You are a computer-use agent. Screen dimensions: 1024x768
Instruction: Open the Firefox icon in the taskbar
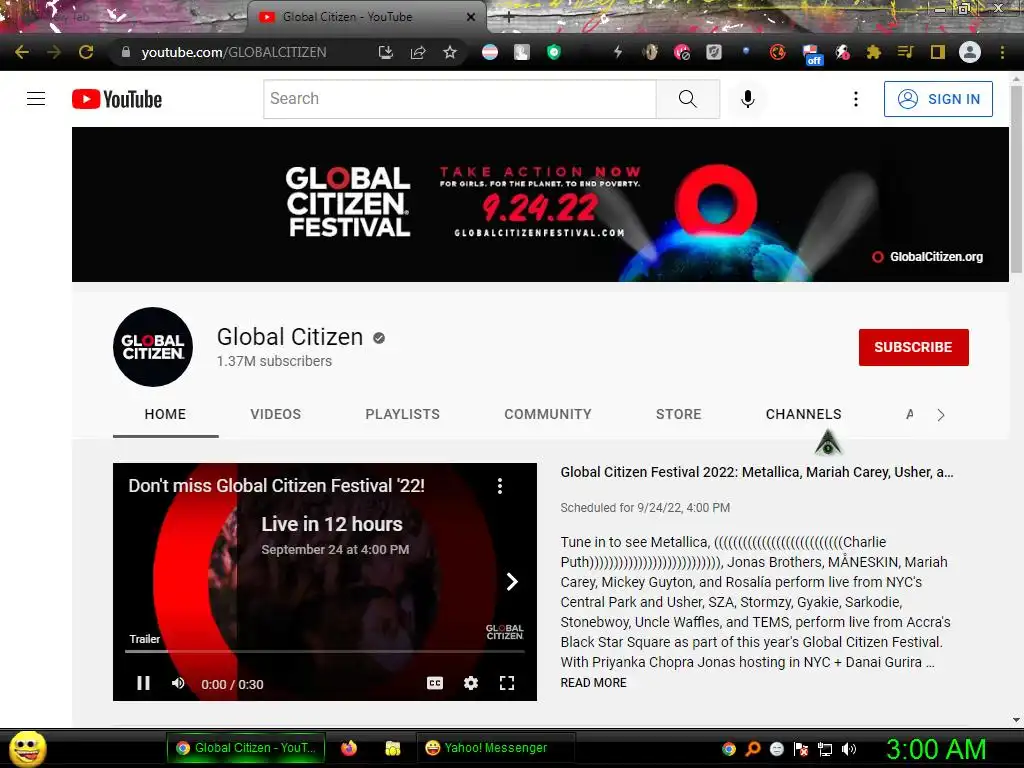(349, 748)
